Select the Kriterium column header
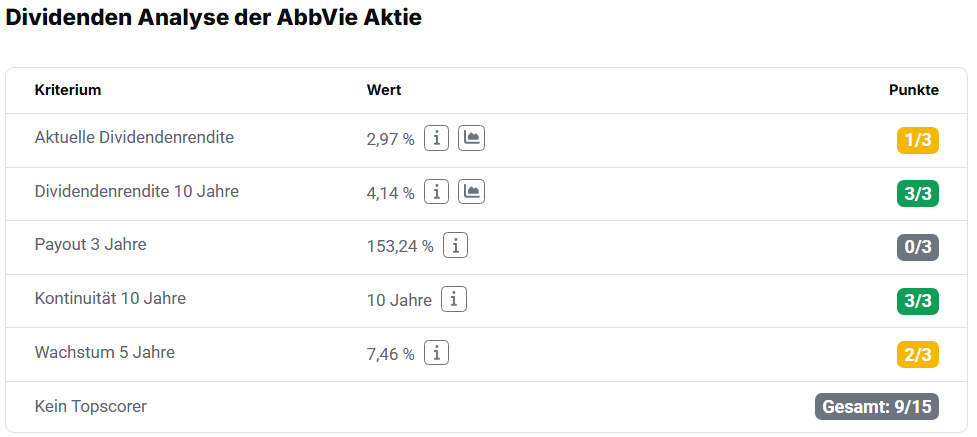This screenshot has height=437, width=977. [68, 90]
